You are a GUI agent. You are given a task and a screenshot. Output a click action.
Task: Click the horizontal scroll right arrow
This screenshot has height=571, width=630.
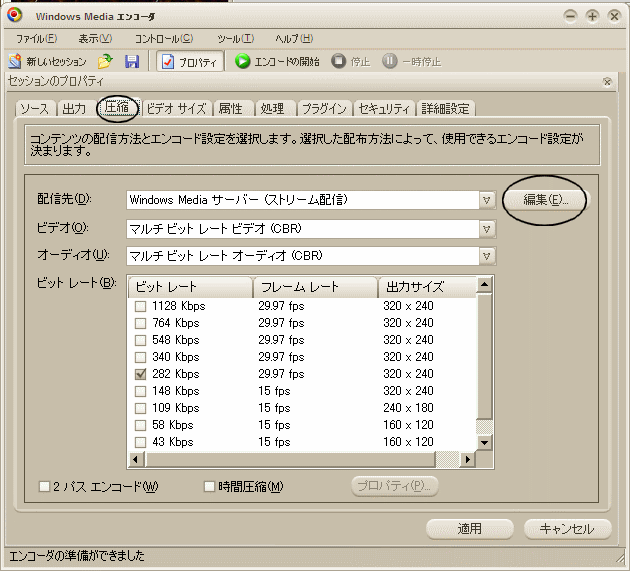[x=467, y=459]
